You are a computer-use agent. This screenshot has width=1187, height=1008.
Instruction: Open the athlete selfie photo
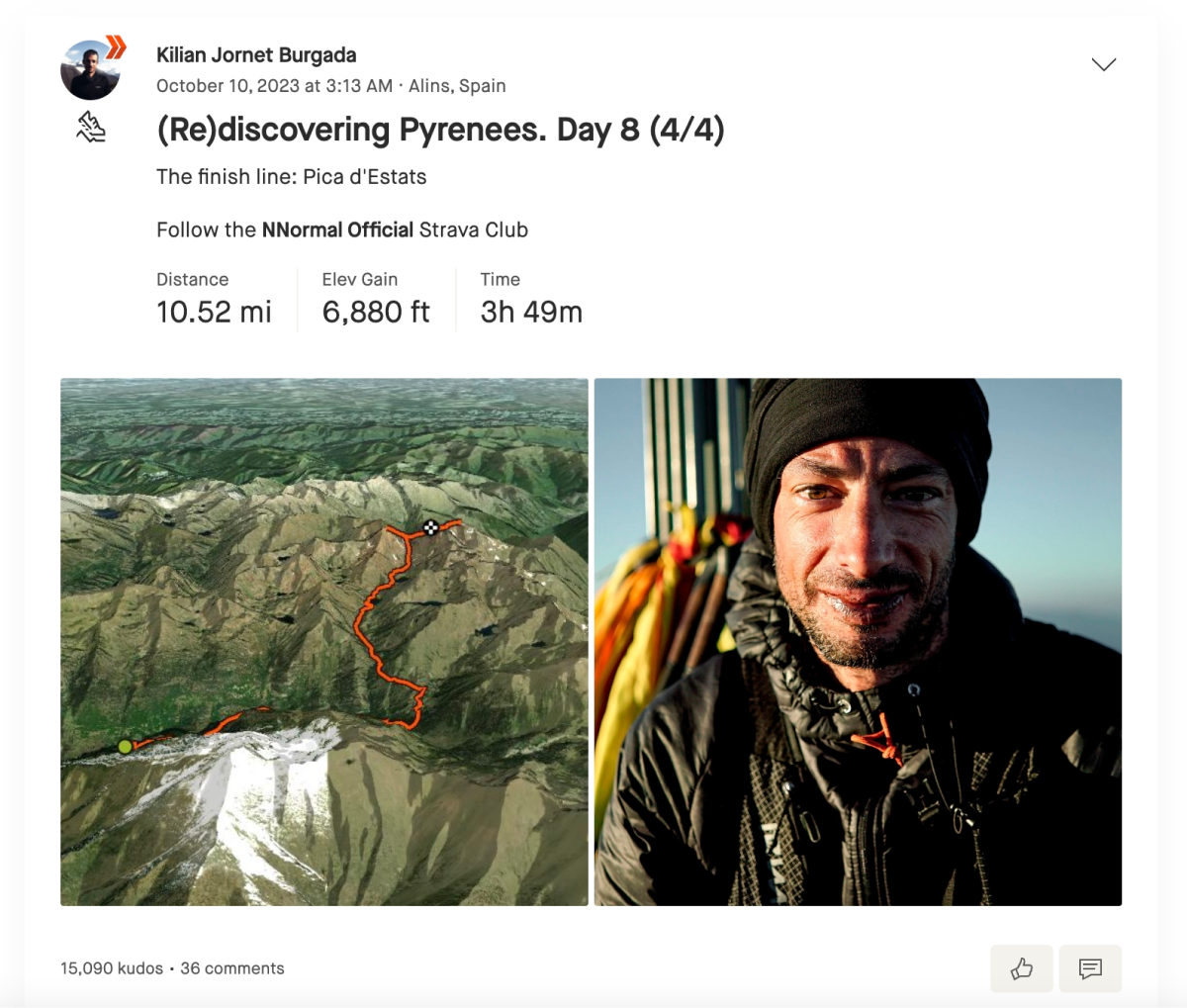tap(858, 642)
